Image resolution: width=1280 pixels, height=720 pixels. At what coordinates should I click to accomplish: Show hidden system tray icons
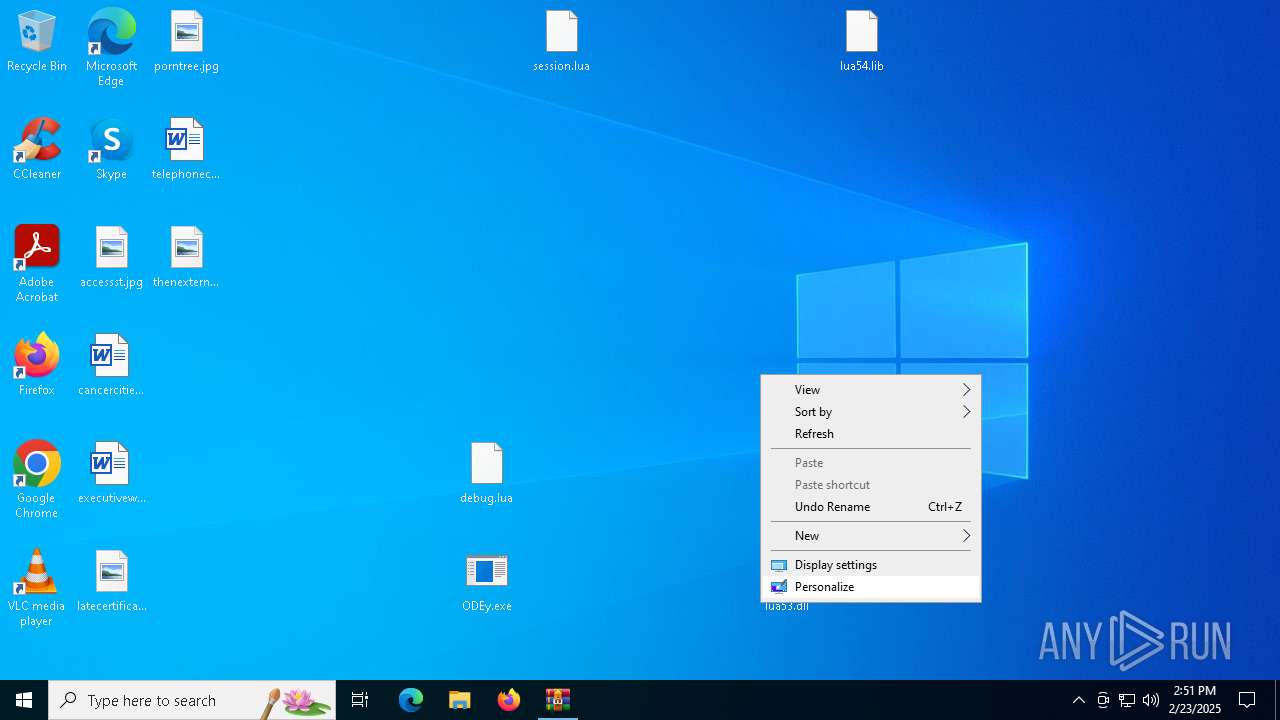coord(1079,700)
